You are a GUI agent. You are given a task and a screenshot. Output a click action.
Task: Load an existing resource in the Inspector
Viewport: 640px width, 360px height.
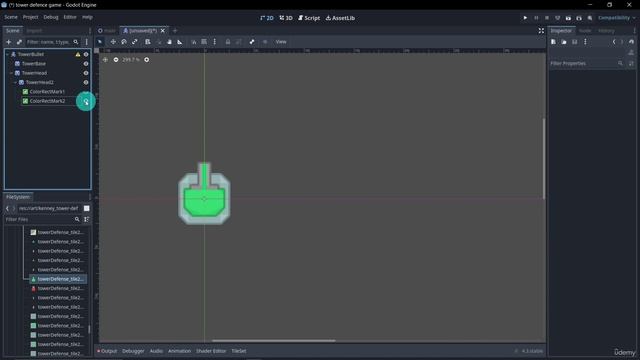[564, 42]
